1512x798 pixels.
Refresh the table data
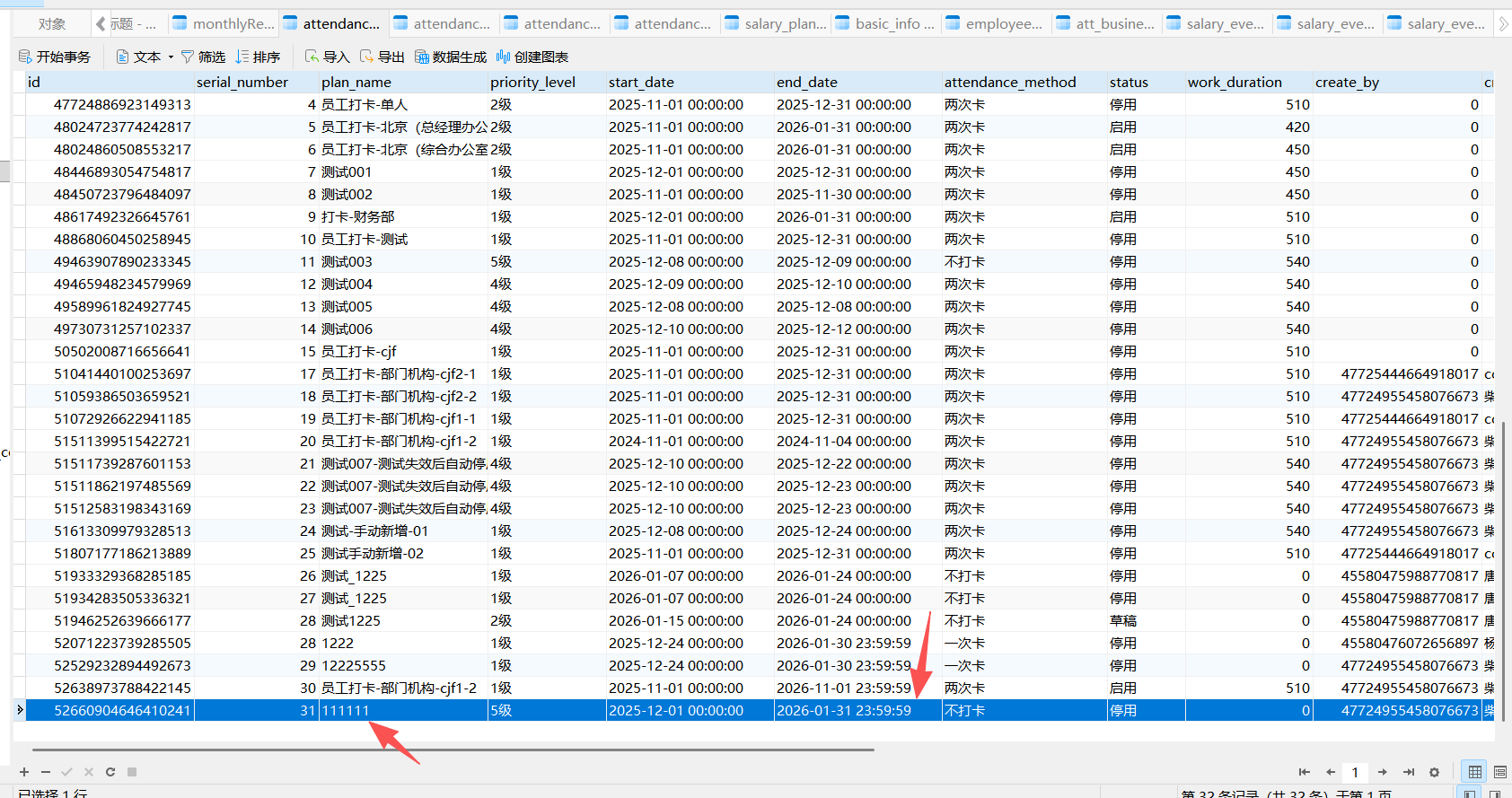click(x=110, y=772)
